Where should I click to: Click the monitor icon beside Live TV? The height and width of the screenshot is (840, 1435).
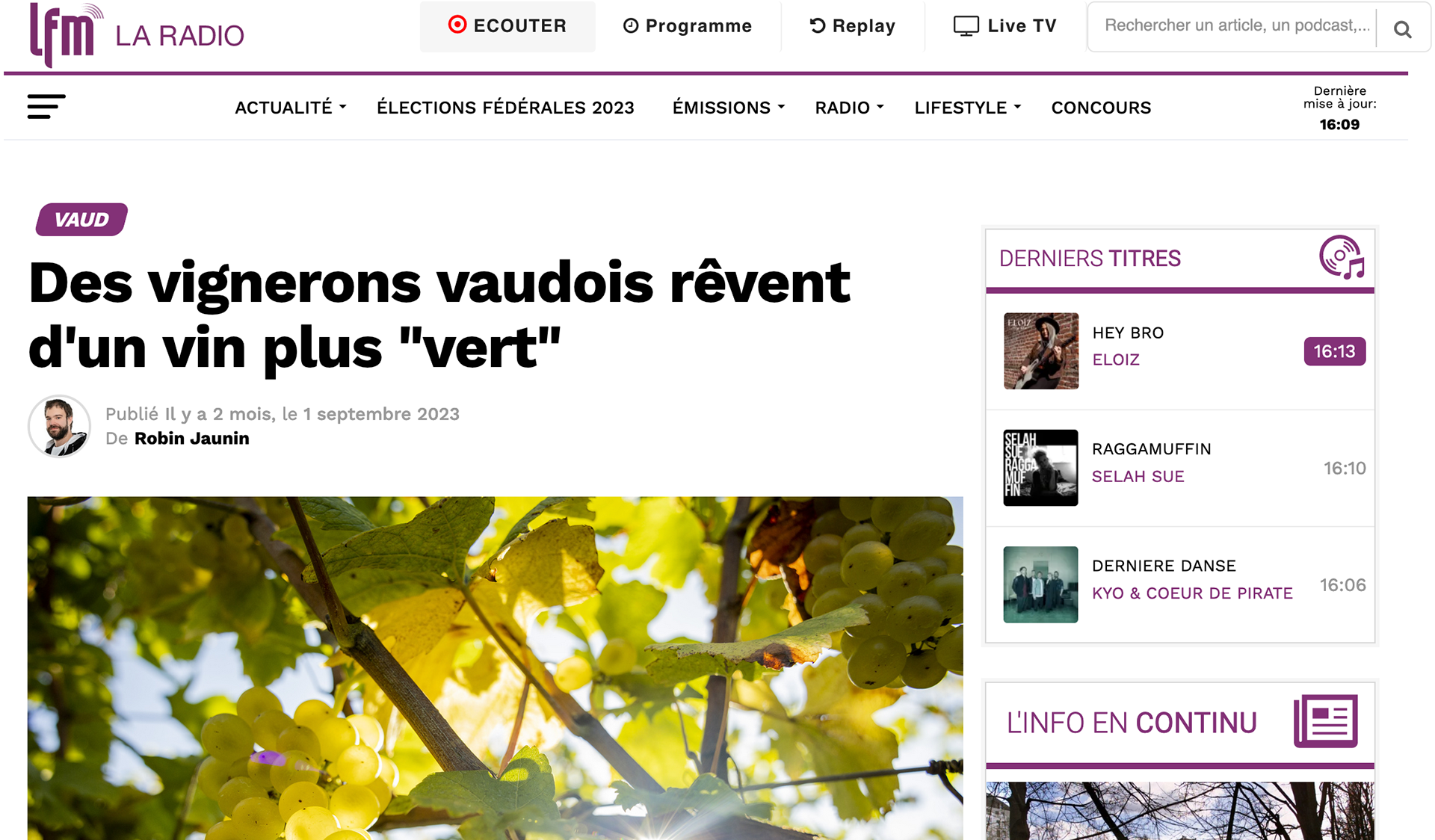tap(966, 26)
